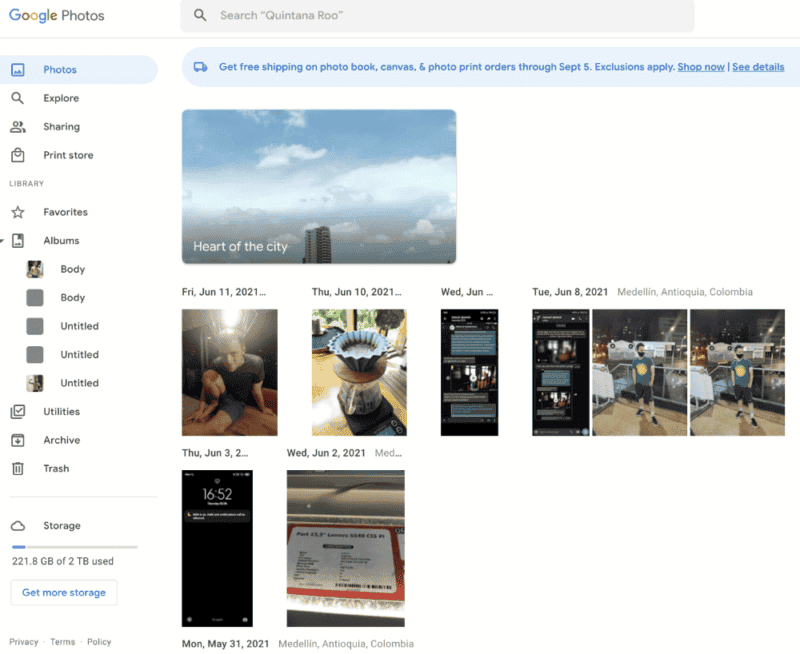The height and width of the screenshot is (654, 800).
Task: Click the storage usage progress bar
Action: point(75,546)
